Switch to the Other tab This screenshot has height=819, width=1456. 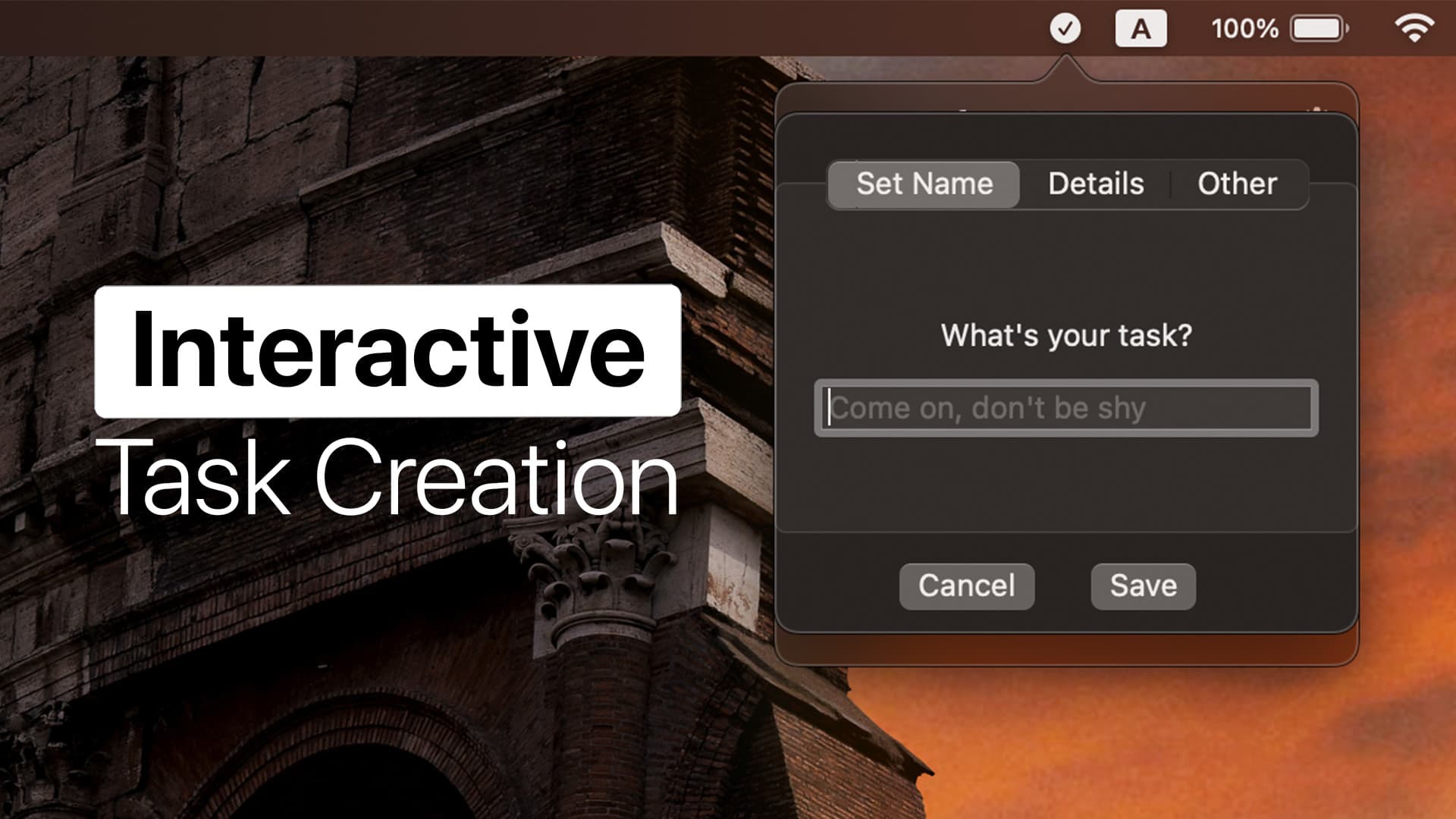1238,184
